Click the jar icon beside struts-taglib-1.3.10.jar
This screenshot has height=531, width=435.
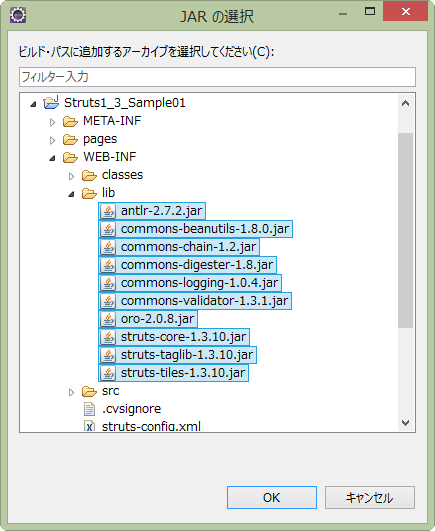[x=108, y=355]
